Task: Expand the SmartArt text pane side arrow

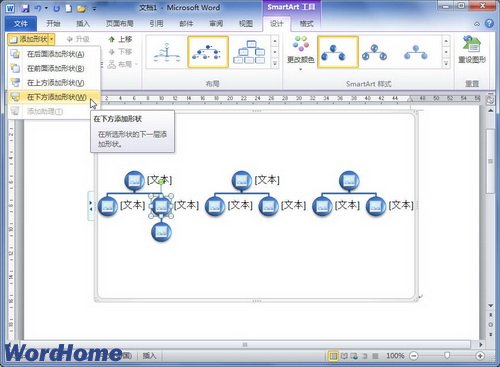Action: coord(91,206)
